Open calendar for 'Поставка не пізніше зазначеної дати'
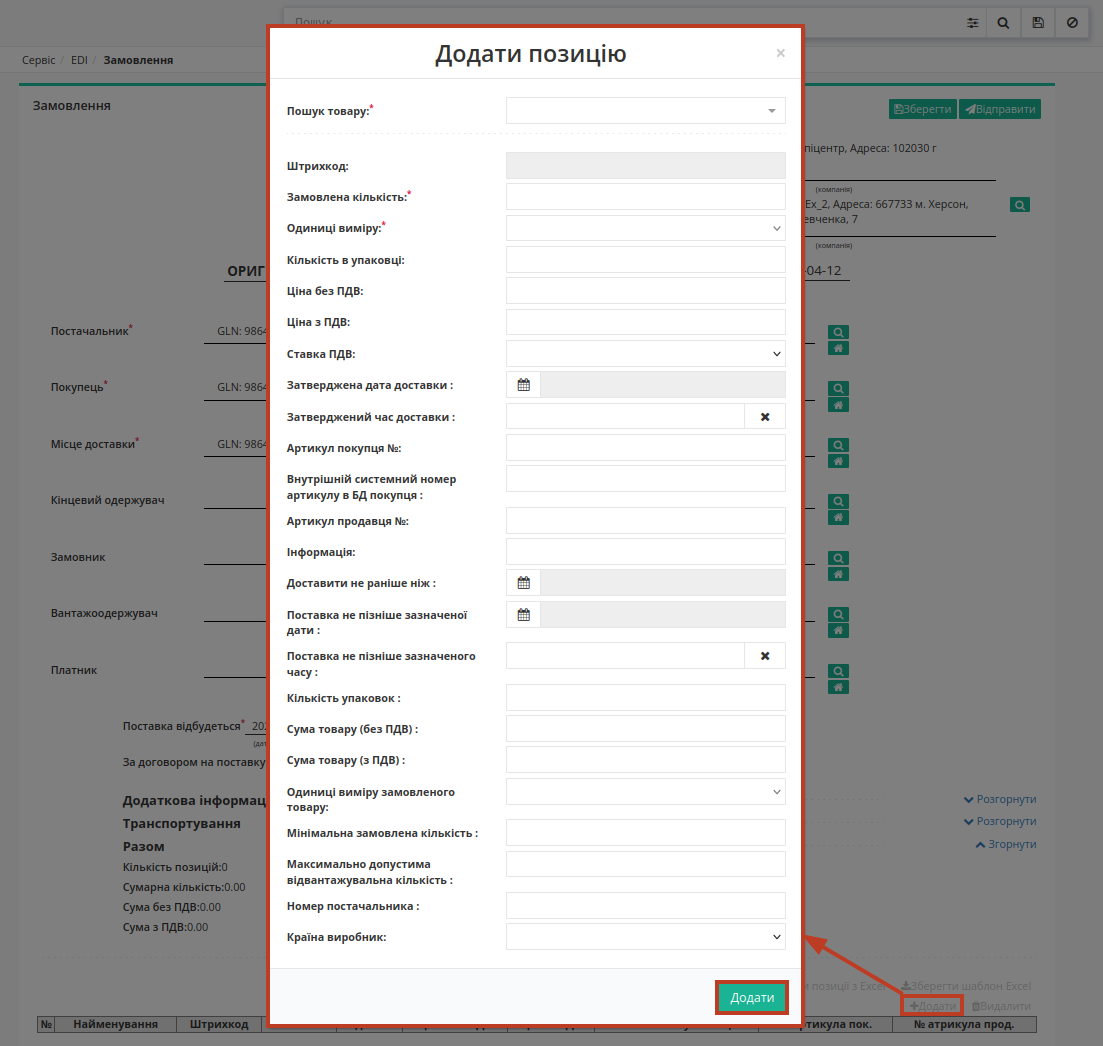Viewport: 1103px width, 1046px height. click(523, 615)
